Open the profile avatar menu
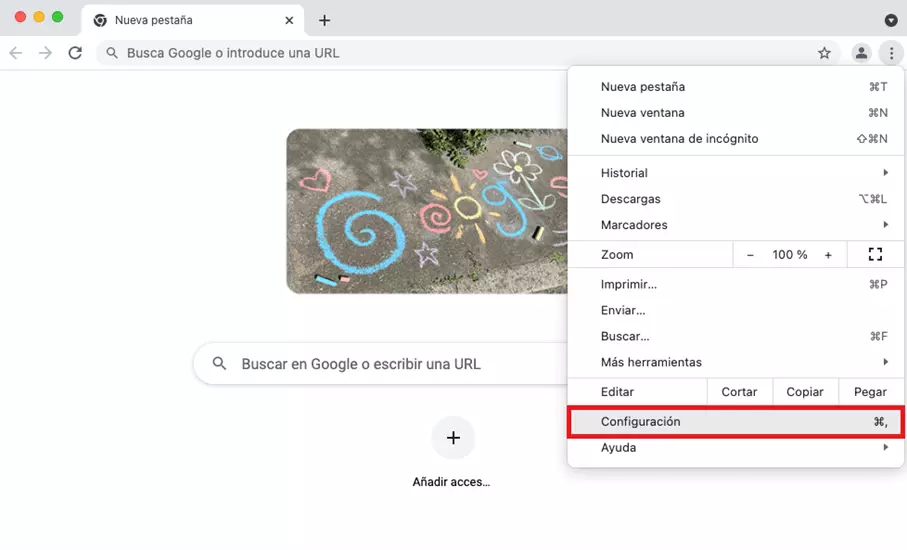907x550 pixels. click(861, 53)
